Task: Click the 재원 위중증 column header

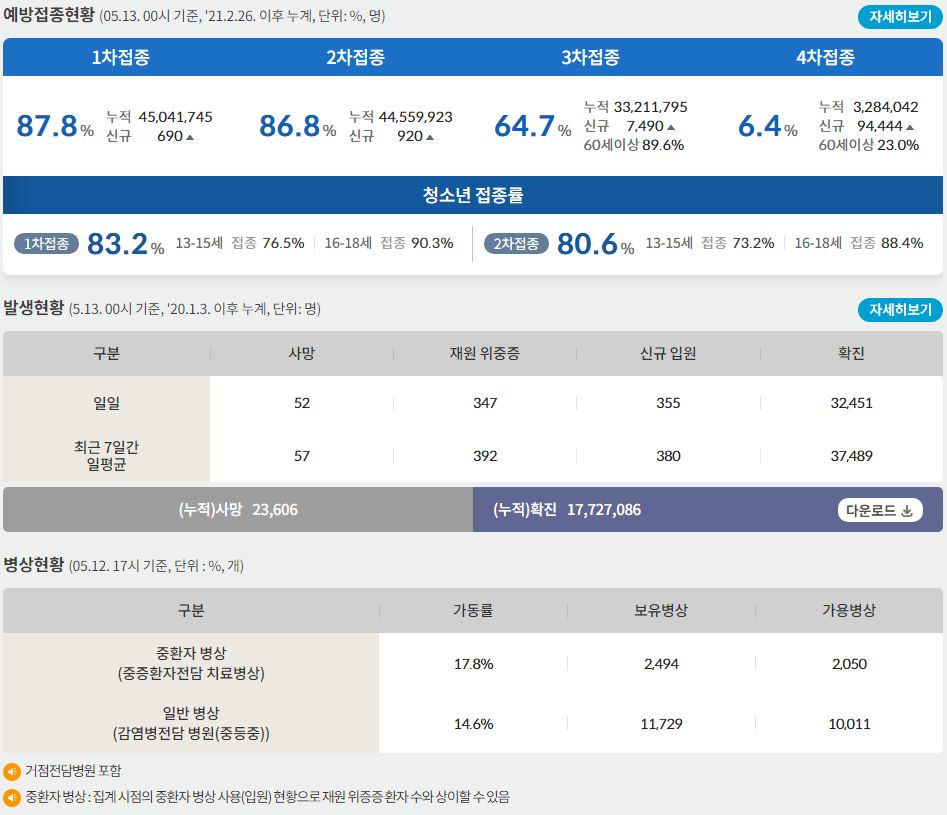Action: [484, 353]
